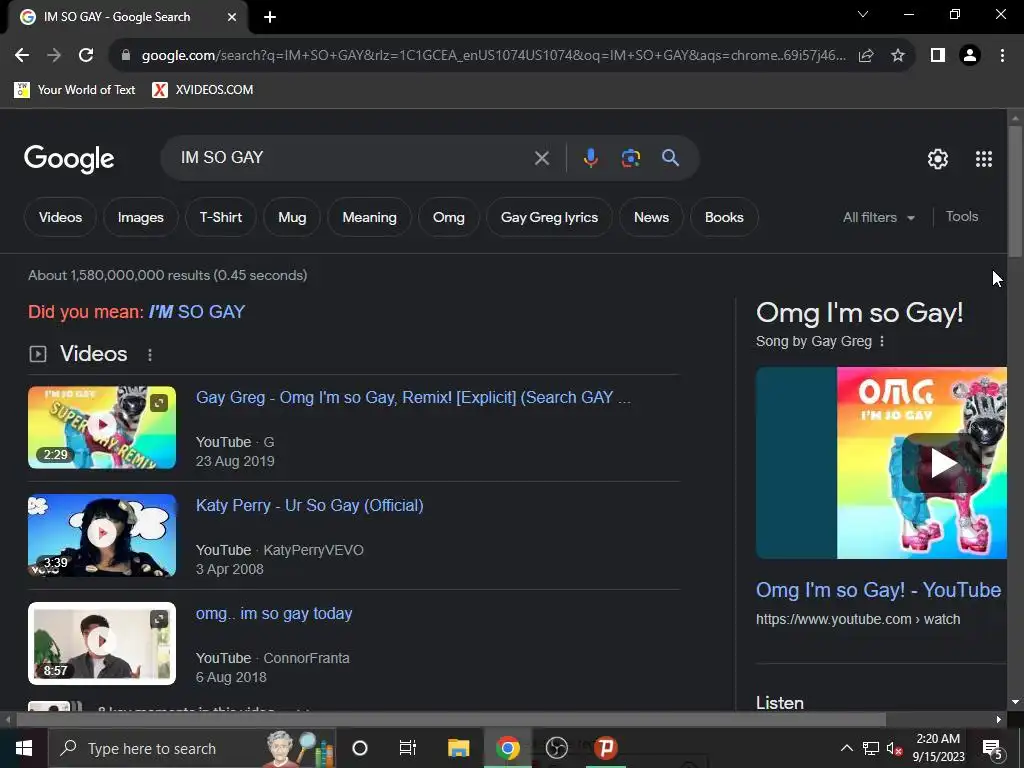Open Omg I'm so Gay! - YouTube link
1024x768 pixels.
(878, 590)
